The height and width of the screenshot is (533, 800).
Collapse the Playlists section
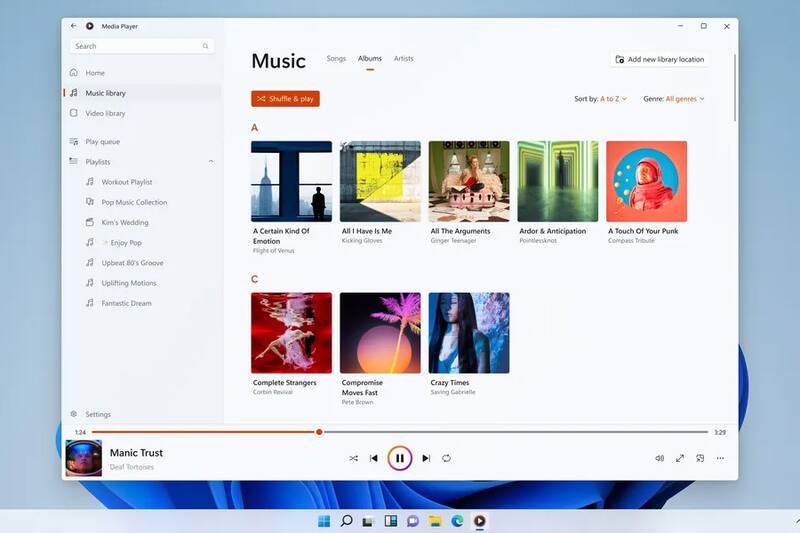210,162
